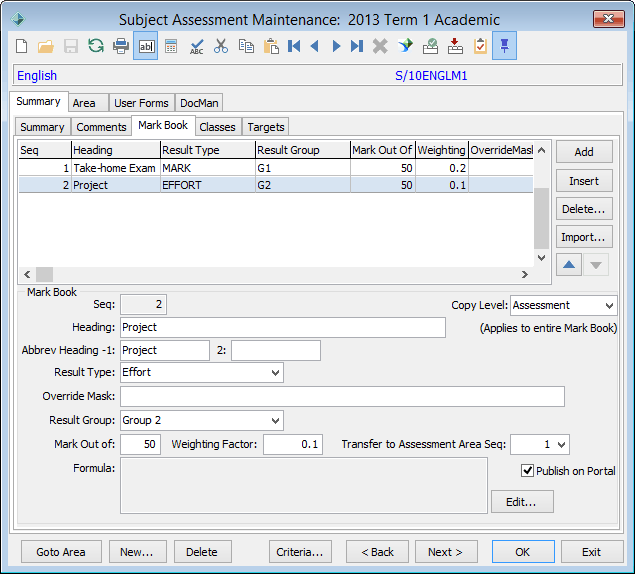
Task: Click the Delete... button beside the grid
Action: tap(584, 209)
